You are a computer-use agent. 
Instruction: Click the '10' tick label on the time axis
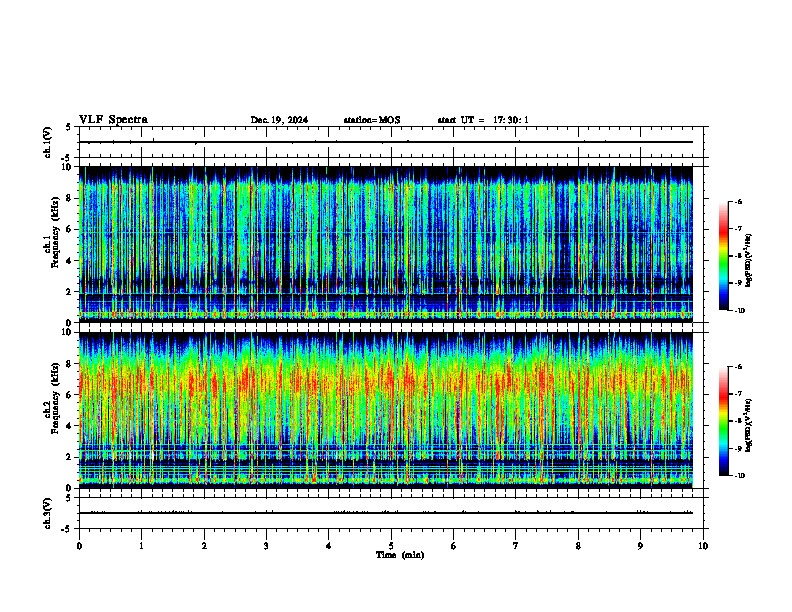coord(703,546)
